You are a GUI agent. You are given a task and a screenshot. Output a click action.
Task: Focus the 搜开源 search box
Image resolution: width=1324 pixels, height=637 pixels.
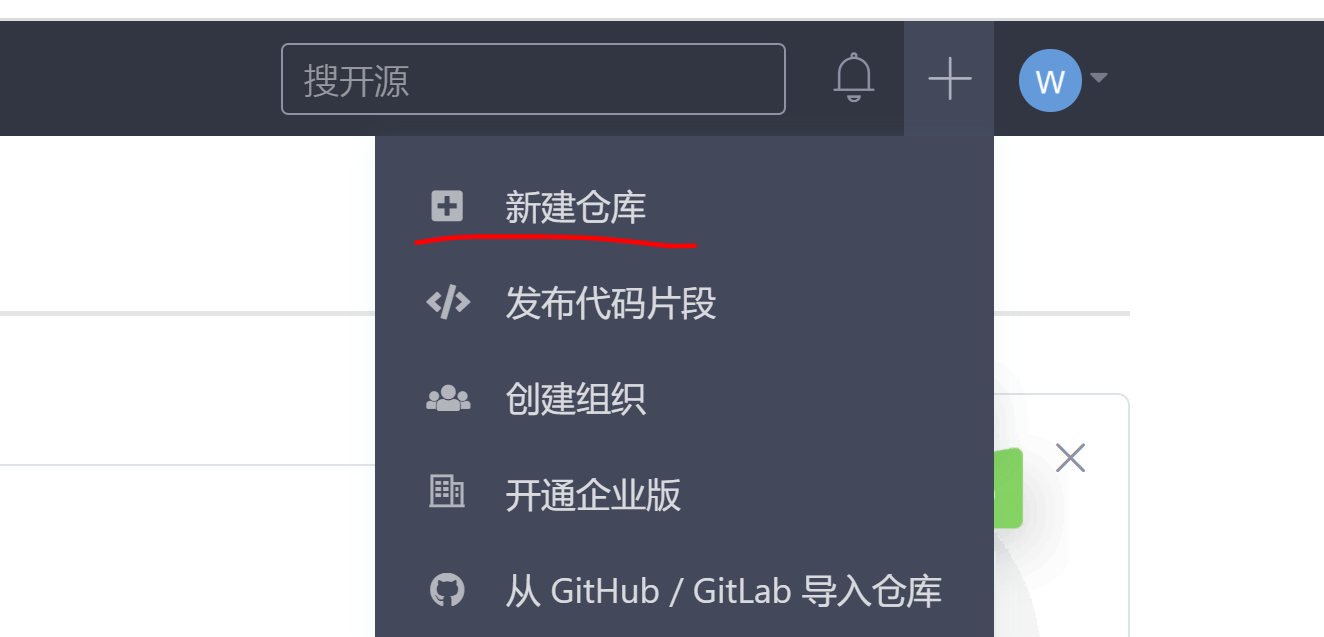pos(533,79)
